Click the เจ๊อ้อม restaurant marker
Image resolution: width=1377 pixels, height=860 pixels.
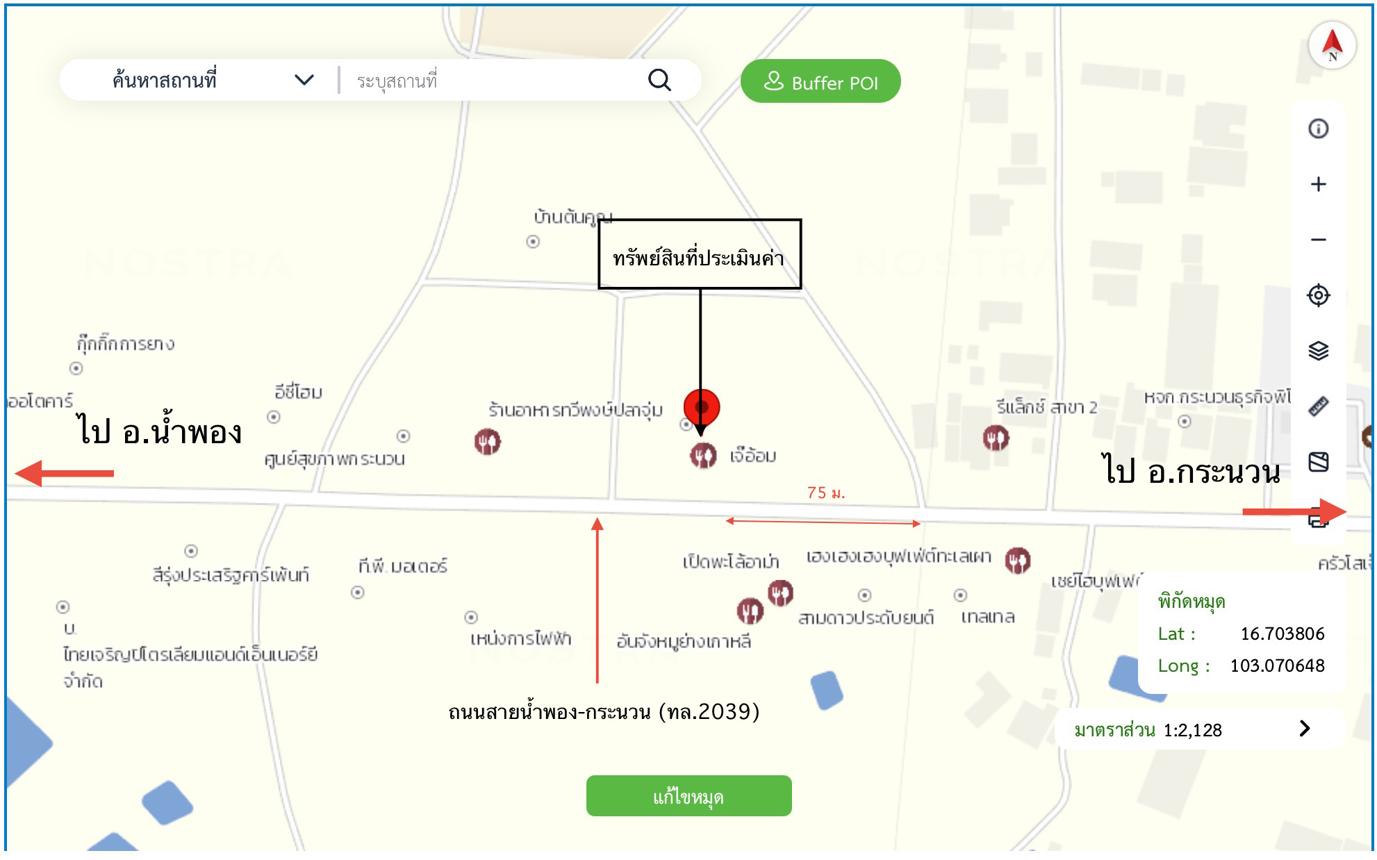703,456
